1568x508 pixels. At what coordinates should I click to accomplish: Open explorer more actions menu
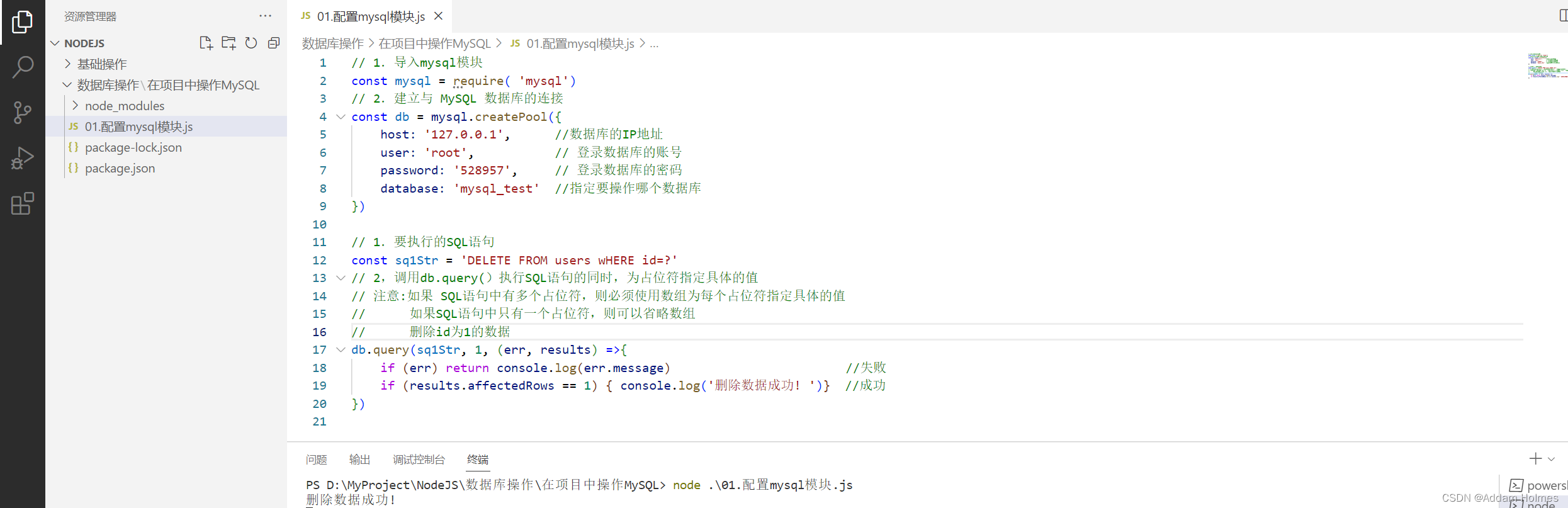[x=266, y=16]
